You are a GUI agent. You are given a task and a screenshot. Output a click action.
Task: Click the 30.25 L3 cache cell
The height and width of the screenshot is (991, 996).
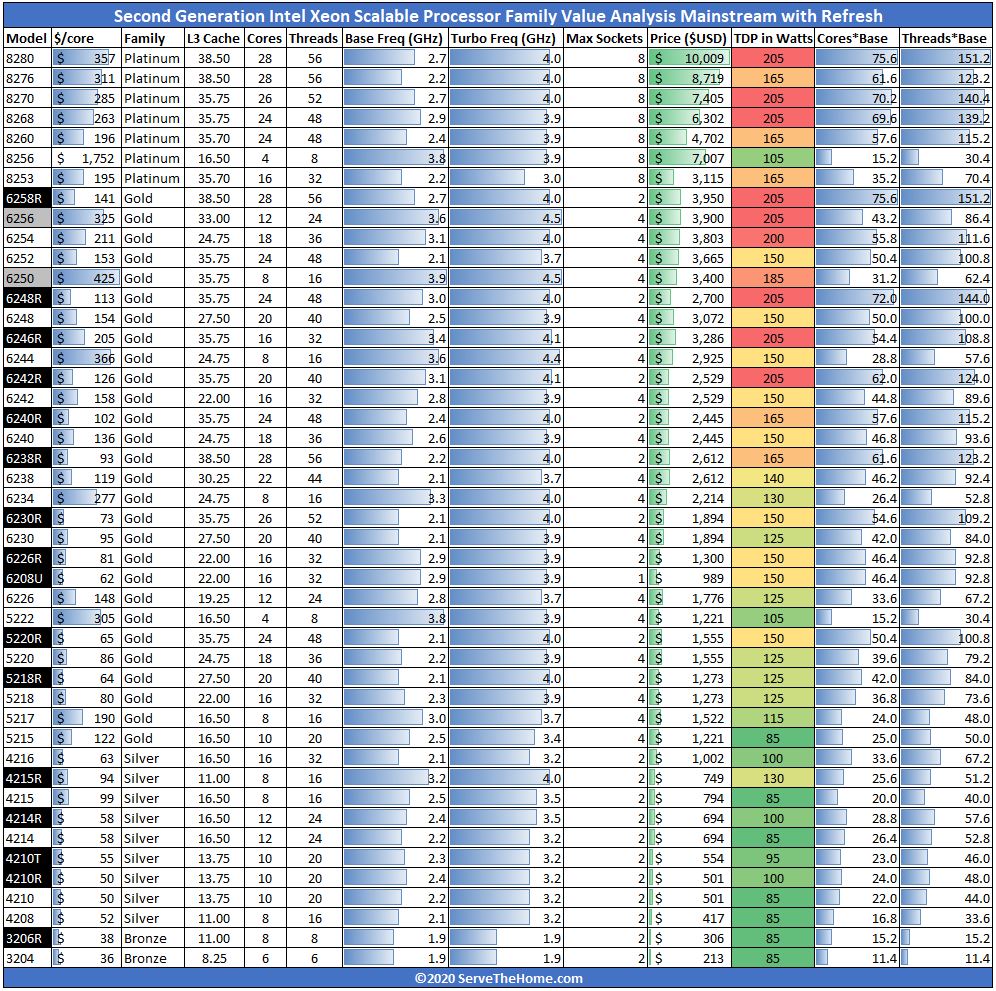click(214, 478)
